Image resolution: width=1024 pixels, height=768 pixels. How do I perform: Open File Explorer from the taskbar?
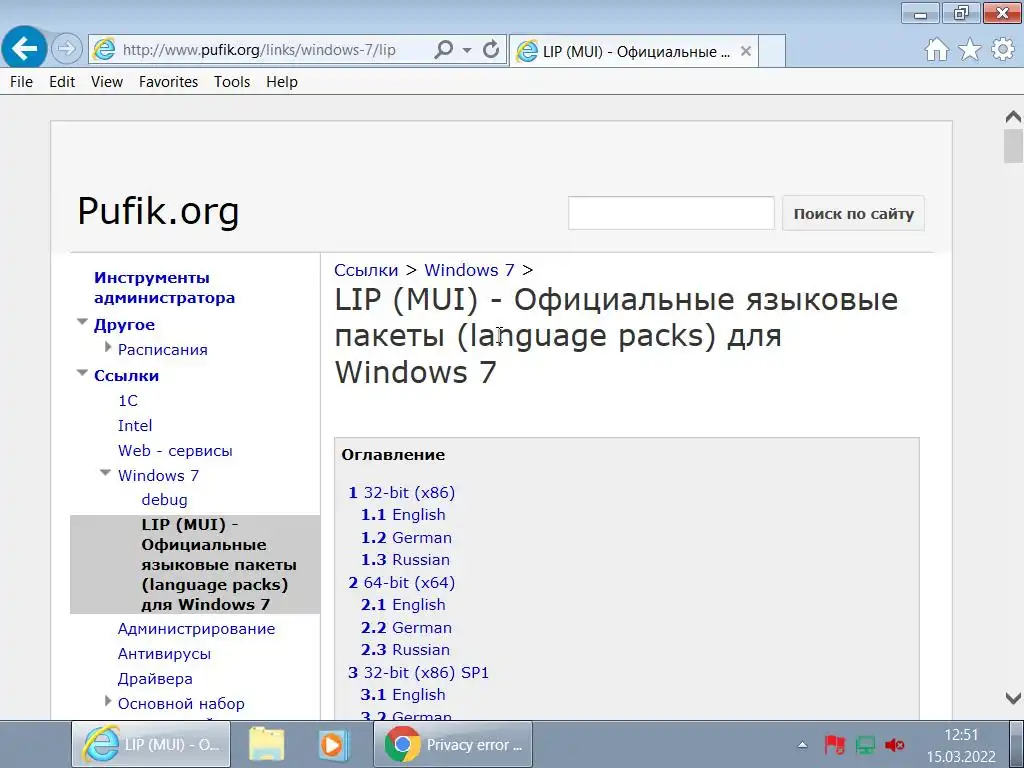[266, 744]
